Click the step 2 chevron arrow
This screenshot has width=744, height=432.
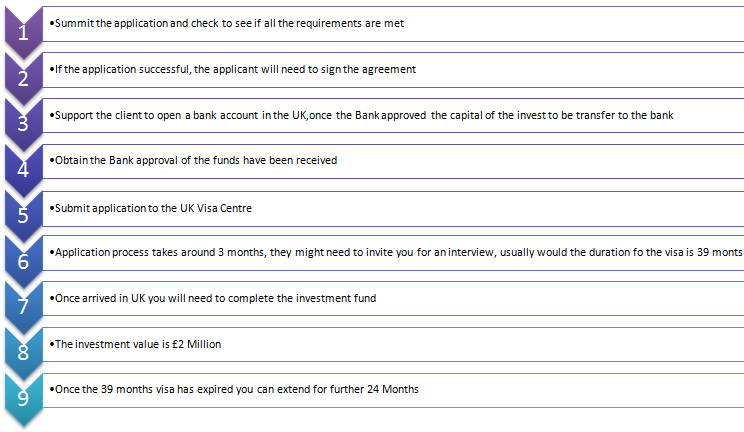coord(23,79)
